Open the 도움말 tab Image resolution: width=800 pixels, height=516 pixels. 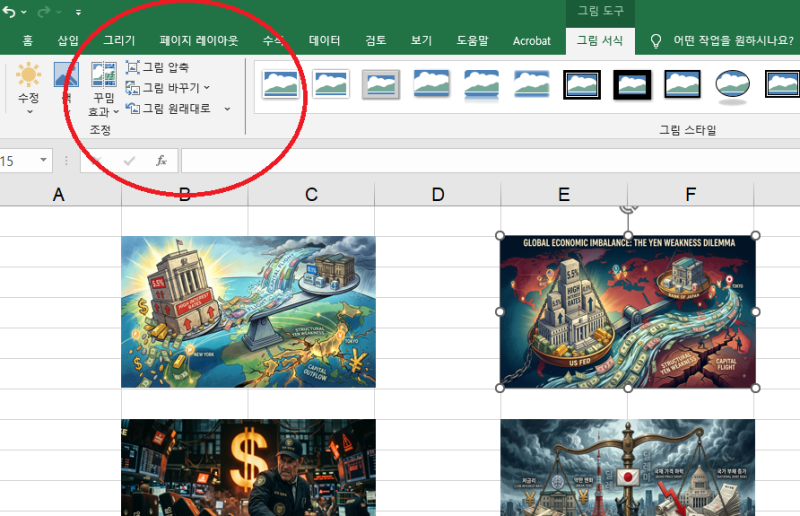point(472,40)
